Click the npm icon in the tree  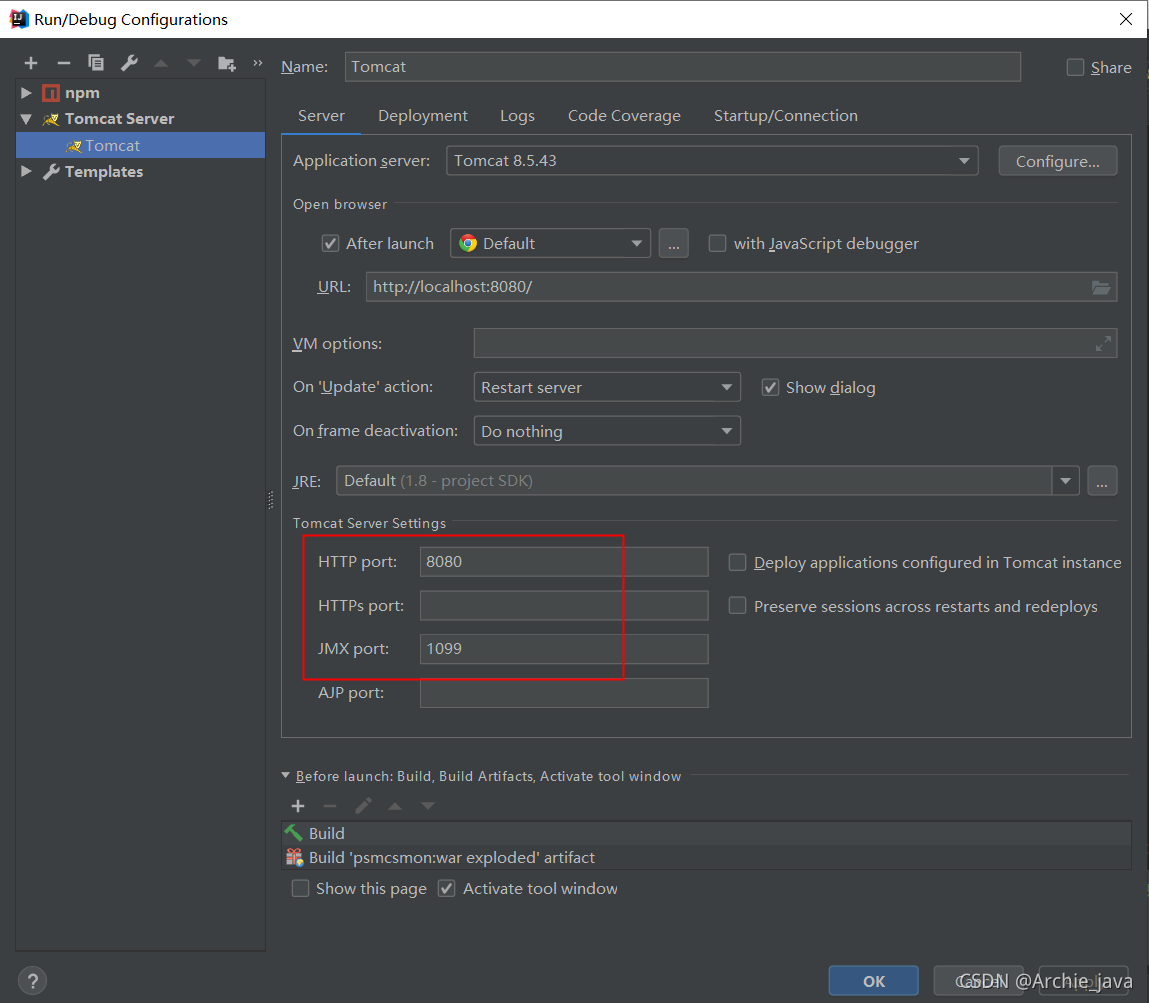click(x=51, y=93)
